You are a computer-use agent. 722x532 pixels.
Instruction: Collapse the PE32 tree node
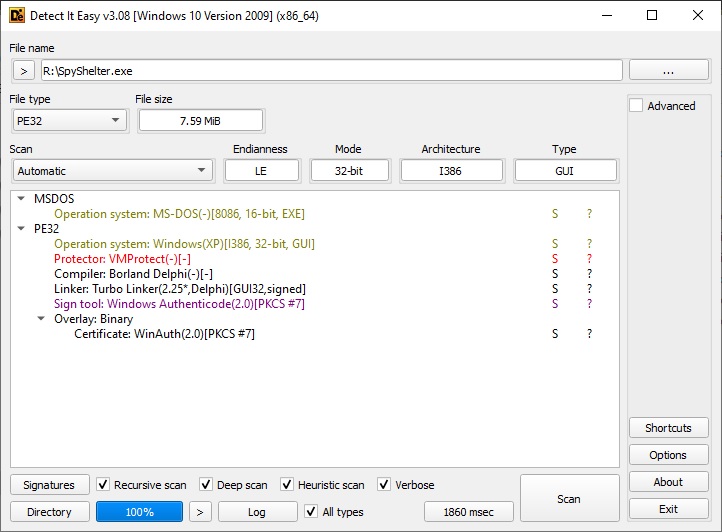click(x=21, y=228)
